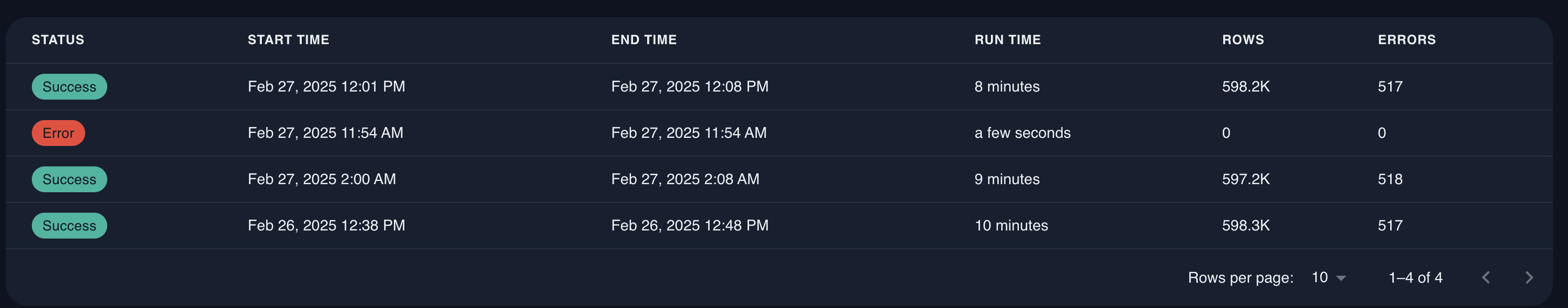
Task: Sort by the STATUS column header
Action: point(58,39)
